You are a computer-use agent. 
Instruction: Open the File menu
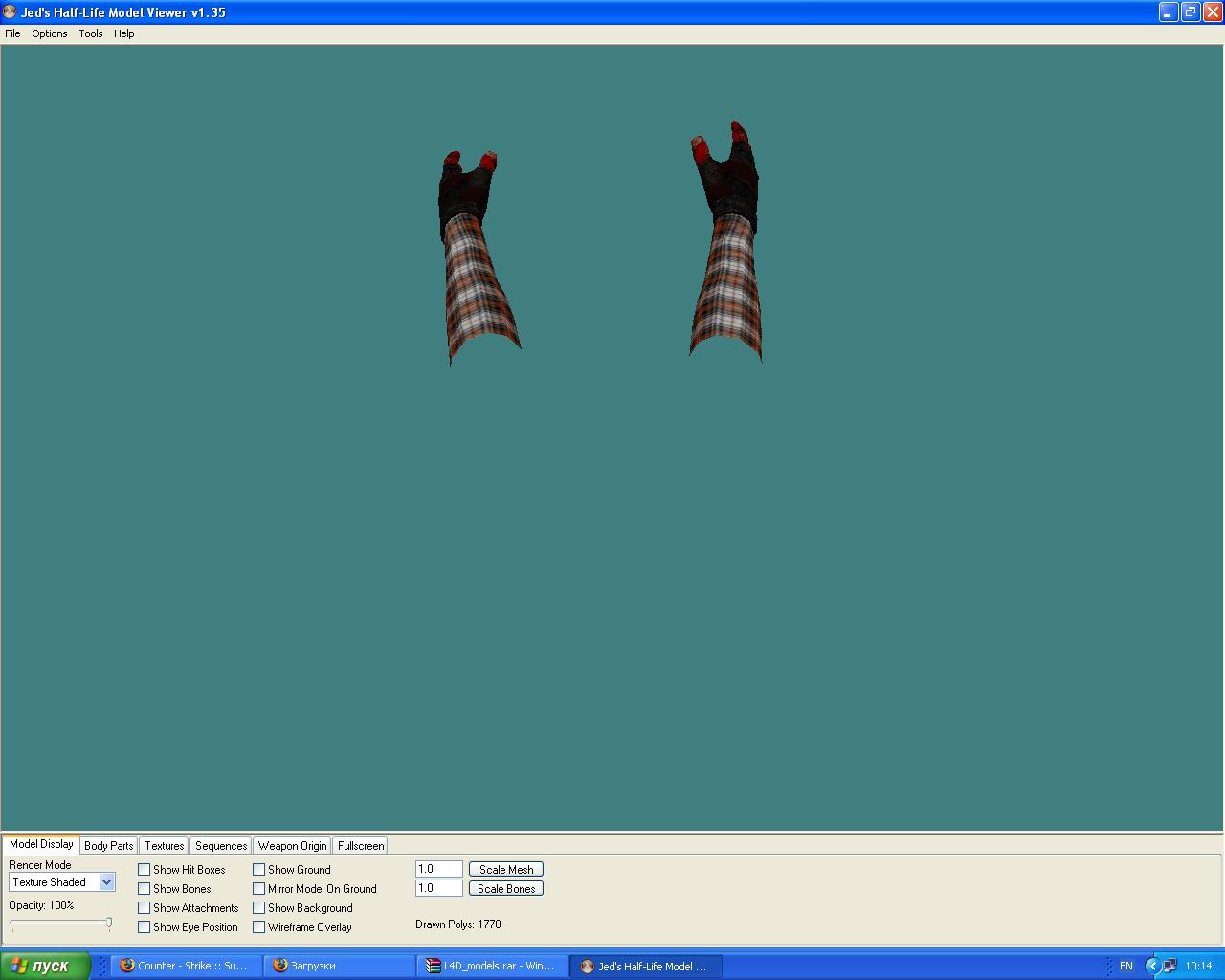click(12, 33)
